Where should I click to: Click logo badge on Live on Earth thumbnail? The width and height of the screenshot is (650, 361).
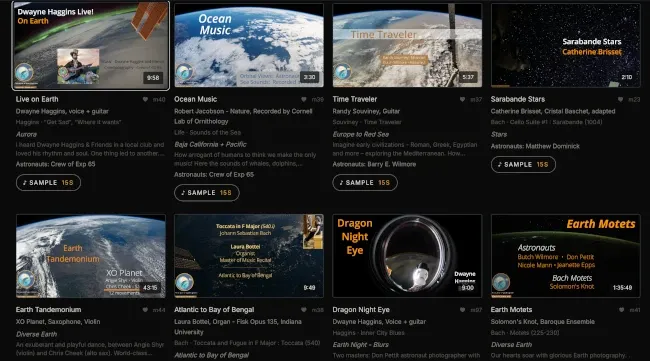pyautogui.click(x=24, y=73)
